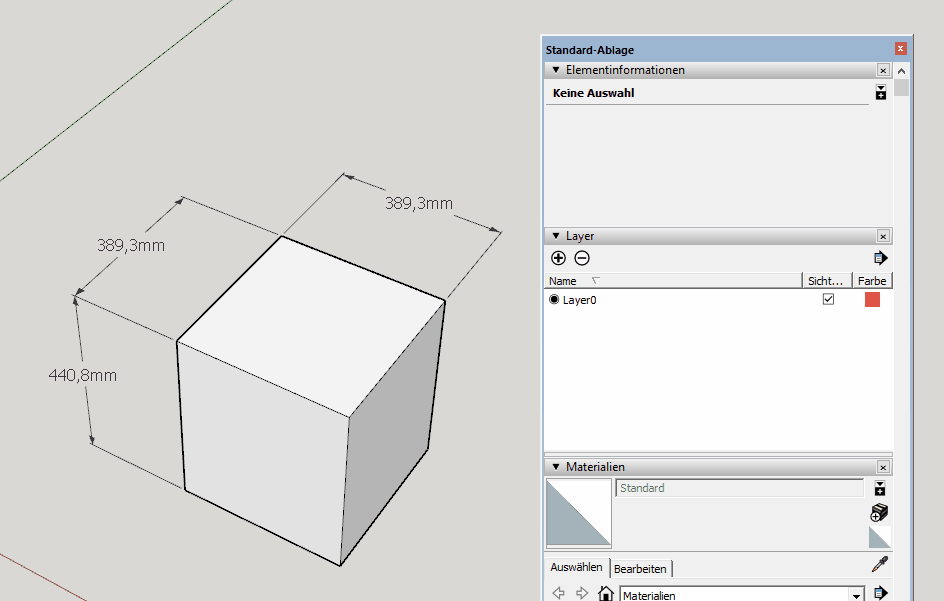This screenshot has width=944, height=601.
Task: Collapse the Elementinformationen panel
Action: tap(556, 70)
